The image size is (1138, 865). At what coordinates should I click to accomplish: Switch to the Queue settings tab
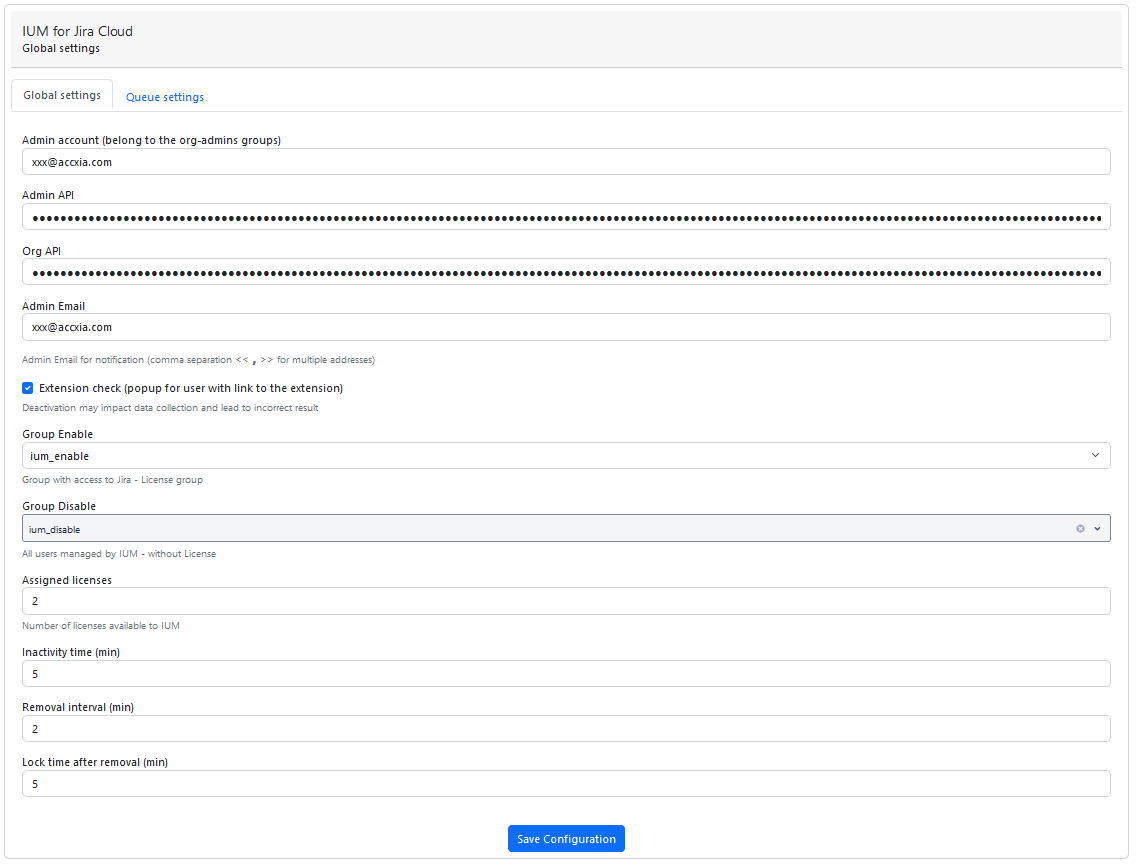coord(165,97)
